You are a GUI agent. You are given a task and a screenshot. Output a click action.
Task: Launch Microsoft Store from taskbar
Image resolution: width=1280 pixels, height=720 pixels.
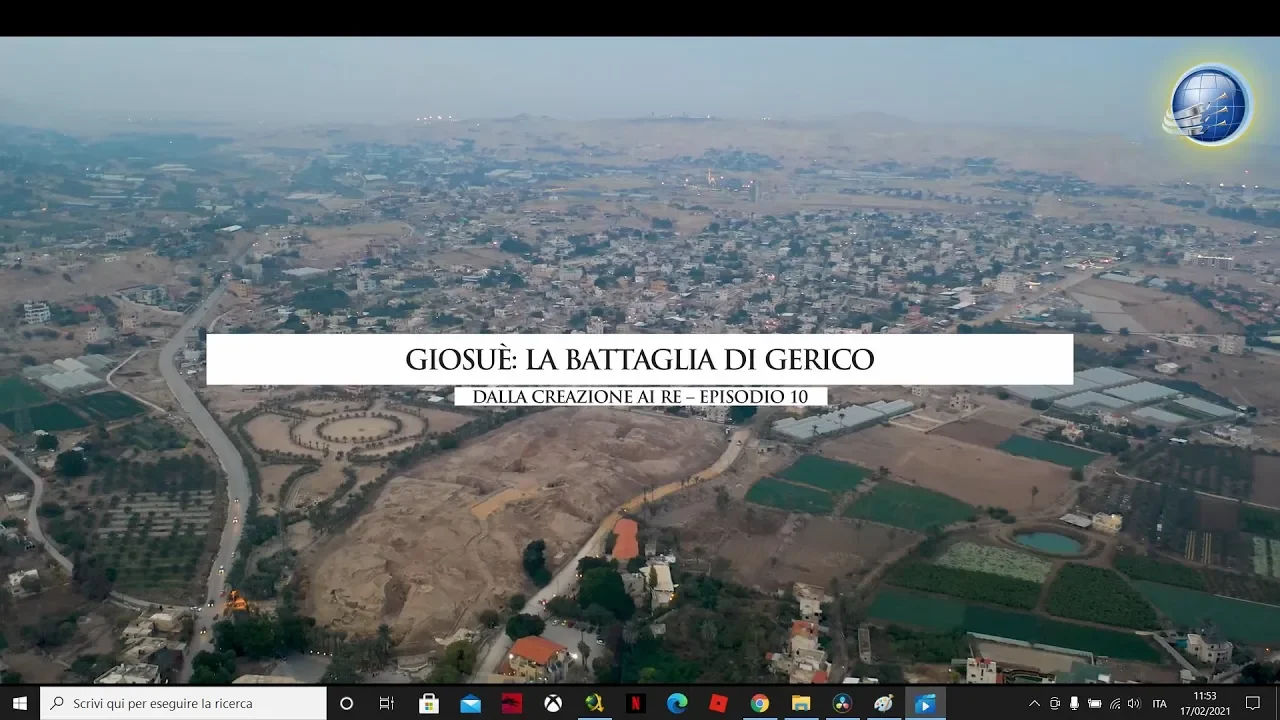[x=429, y=703]
